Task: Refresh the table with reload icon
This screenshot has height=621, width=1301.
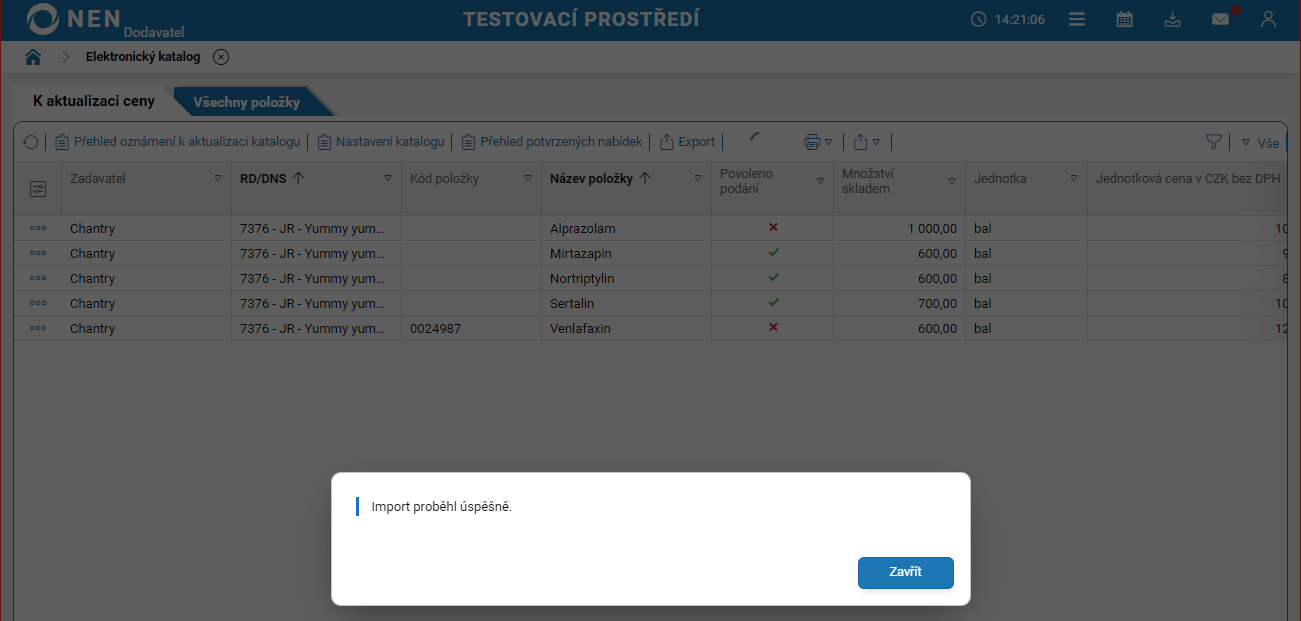Action: pos(30,142)
